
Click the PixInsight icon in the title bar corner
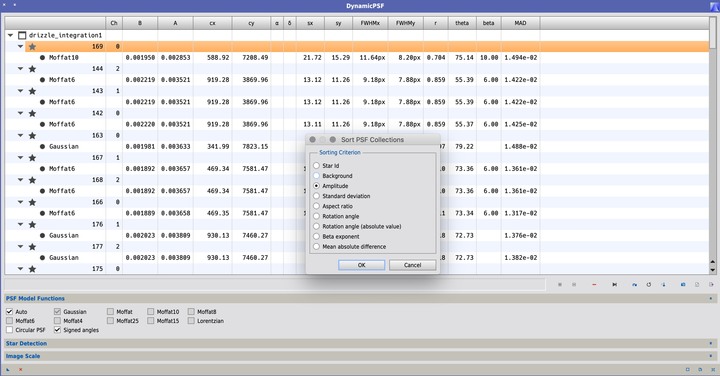pos(714,6)
